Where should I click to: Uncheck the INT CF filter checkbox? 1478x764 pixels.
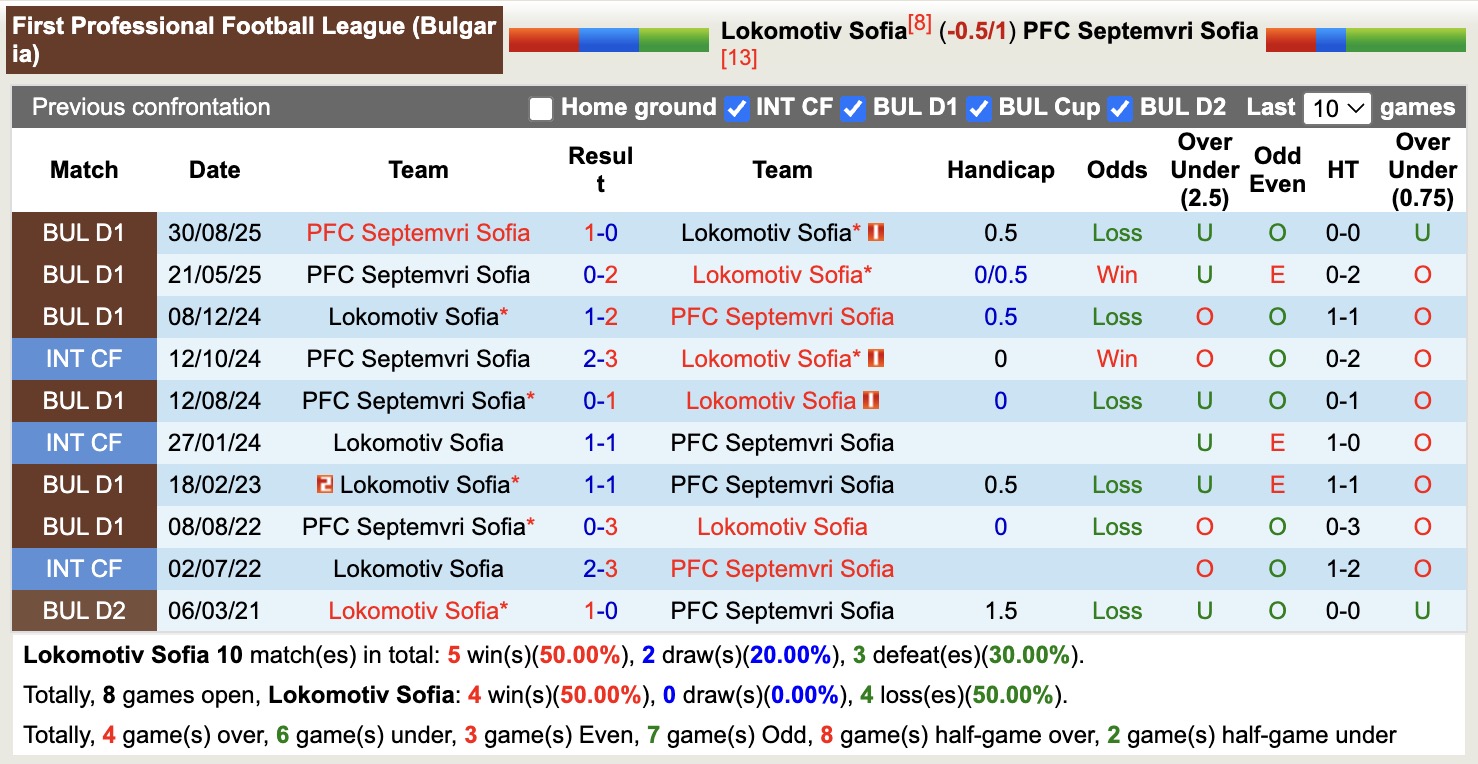tap(737, 108)
